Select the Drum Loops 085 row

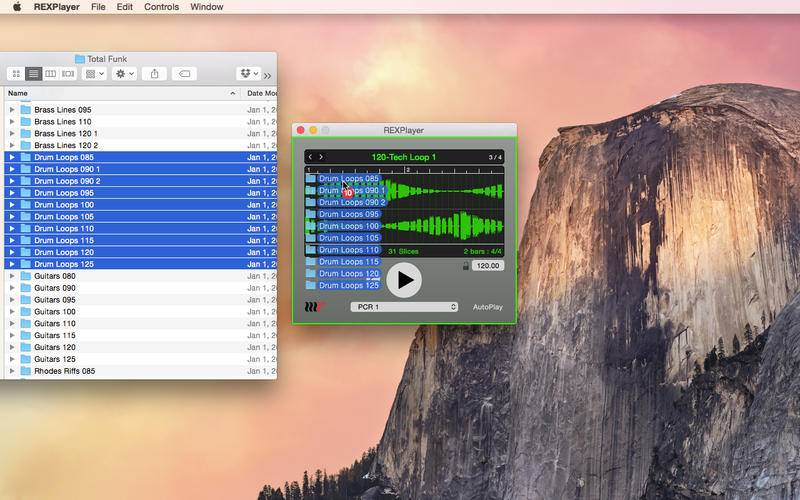140,157
